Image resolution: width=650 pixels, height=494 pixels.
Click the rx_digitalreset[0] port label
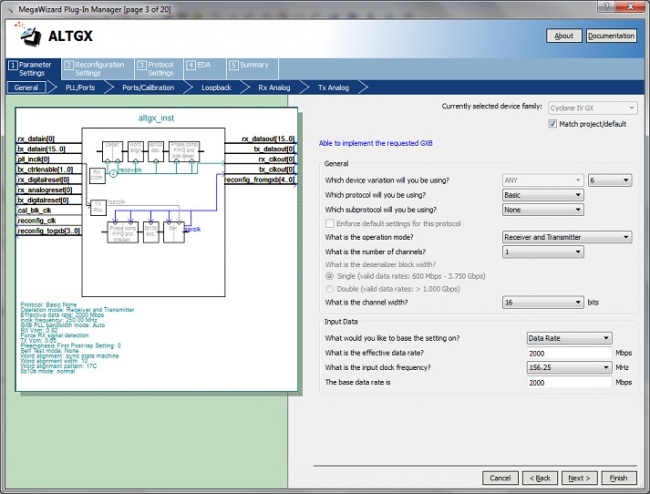(43, 179)
